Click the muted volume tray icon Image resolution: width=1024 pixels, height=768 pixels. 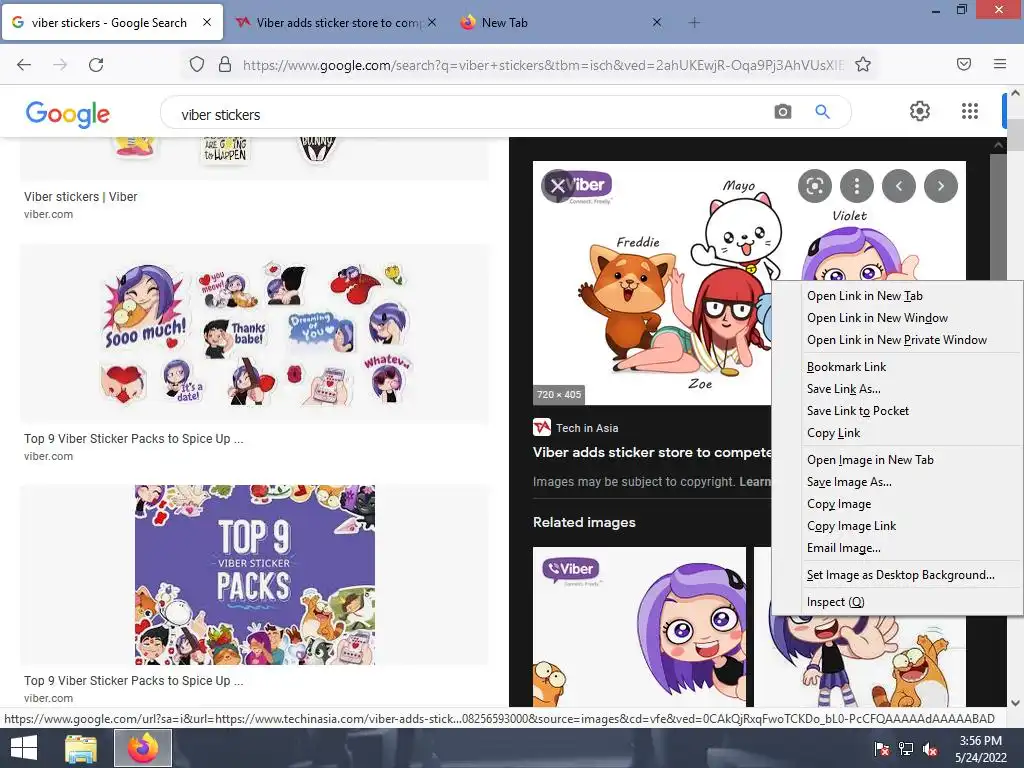pos(930,748)
